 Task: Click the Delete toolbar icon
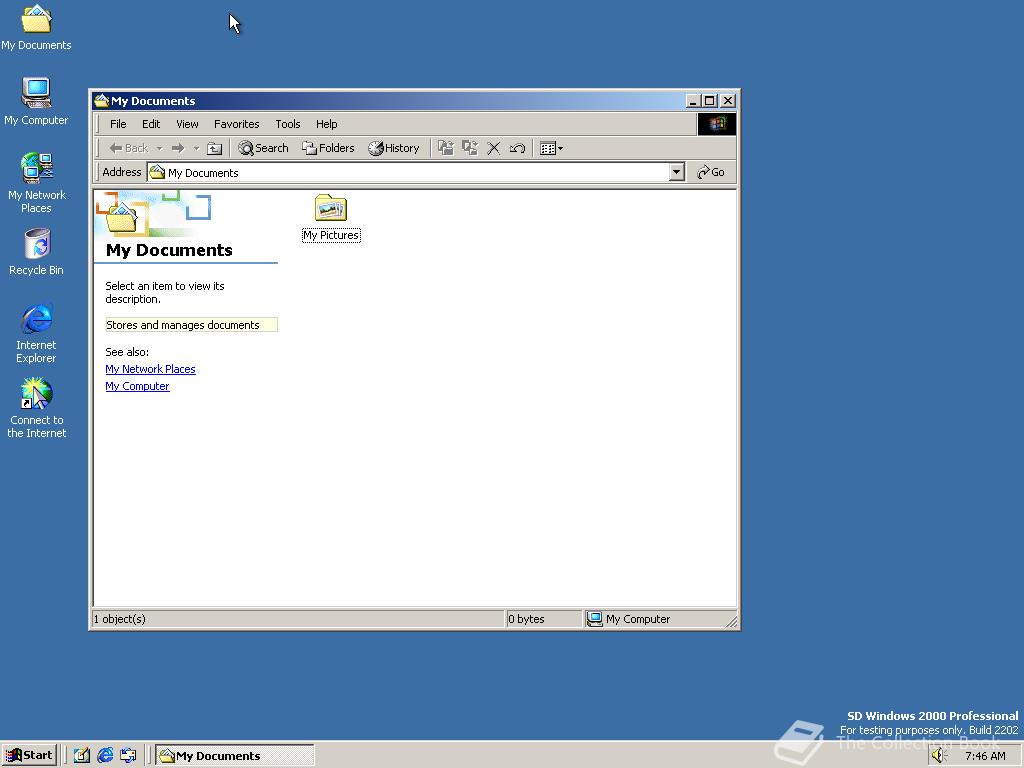494,148
